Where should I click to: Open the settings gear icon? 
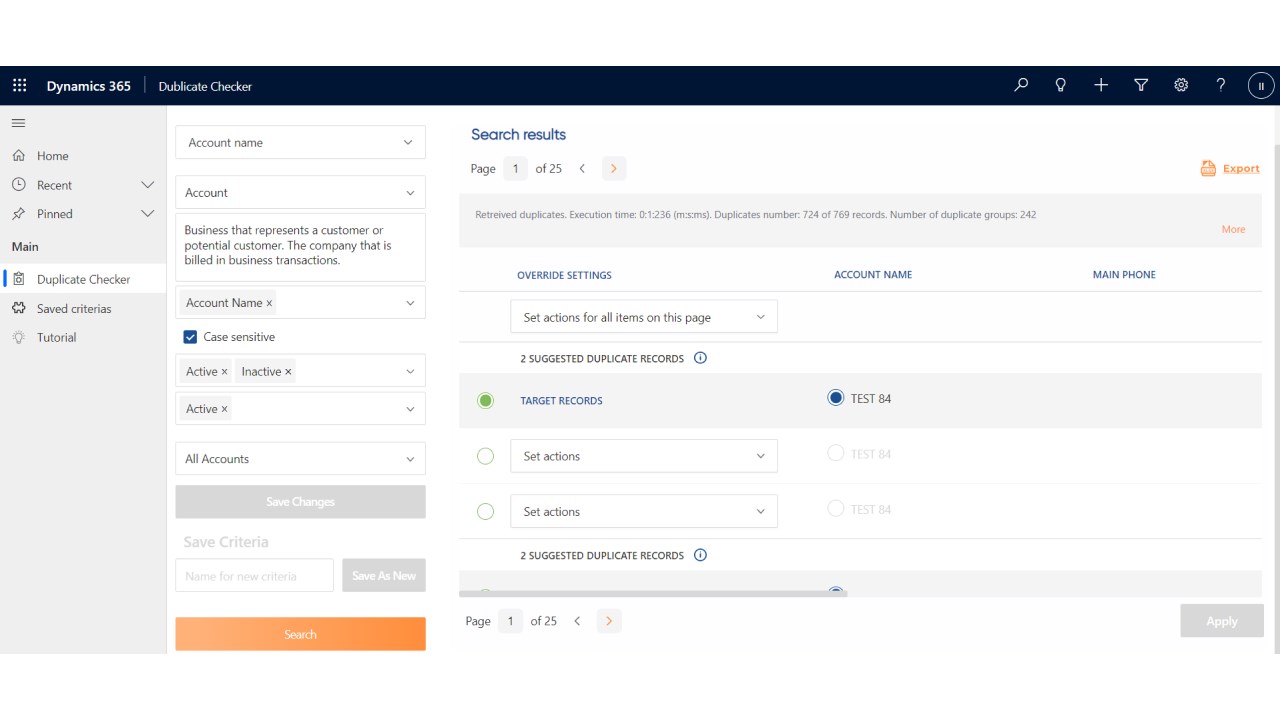(1181, 85)
